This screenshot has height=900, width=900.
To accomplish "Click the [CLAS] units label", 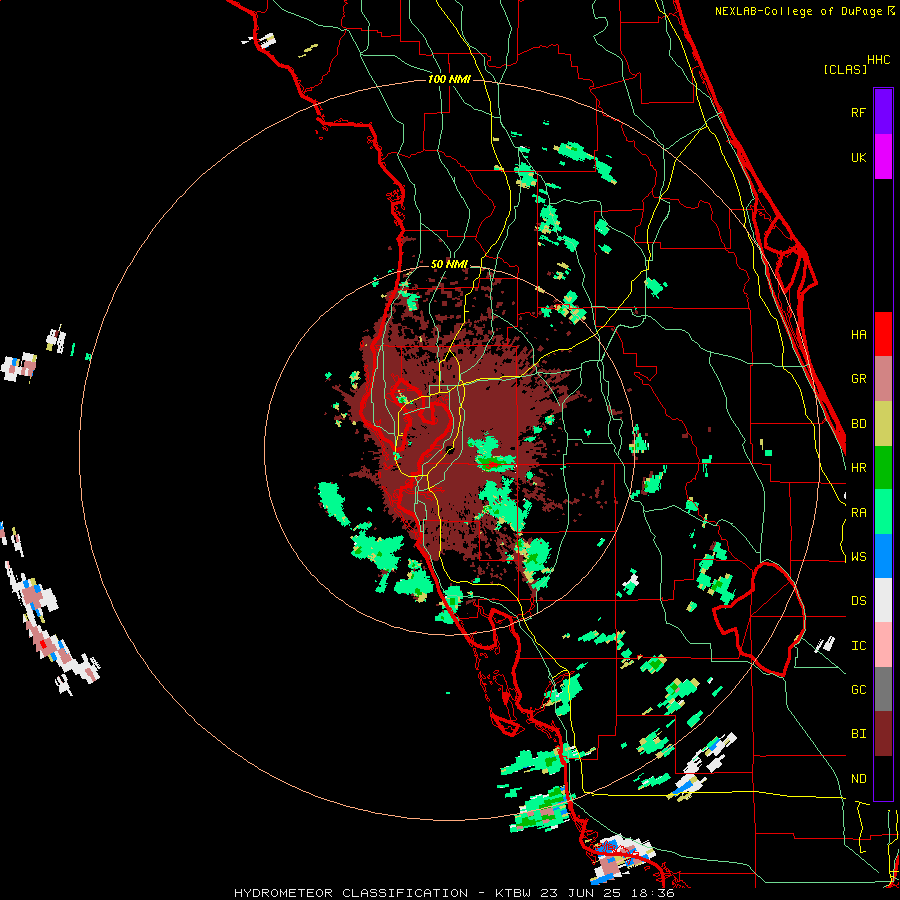I will (845, 70).
